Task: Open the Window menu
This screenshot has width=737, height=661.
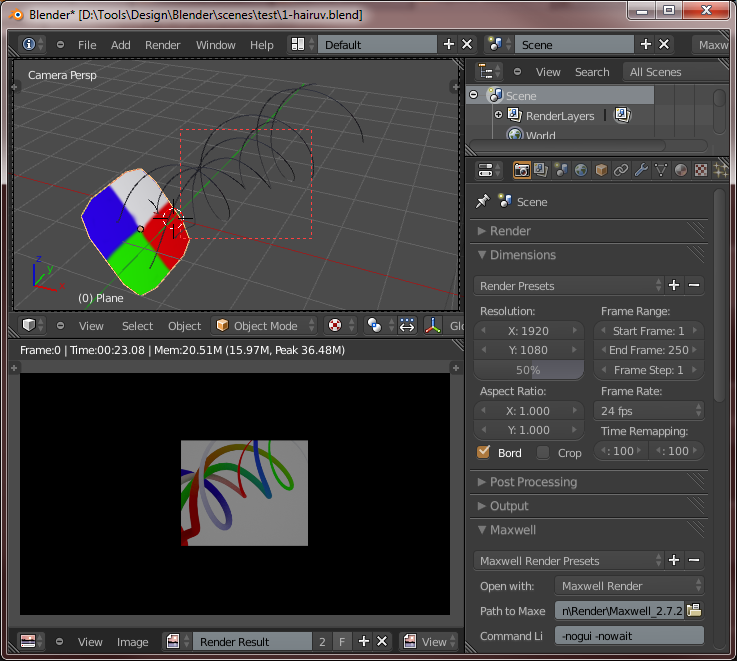Action: pos(216,45)
